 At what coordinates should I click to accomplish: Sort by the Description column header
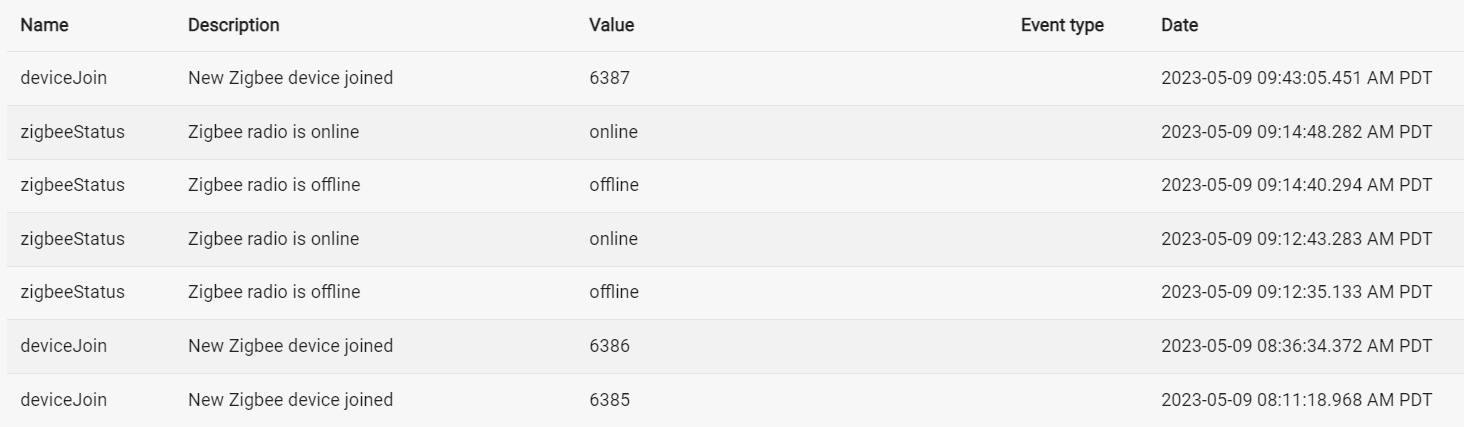coord(234,25)
